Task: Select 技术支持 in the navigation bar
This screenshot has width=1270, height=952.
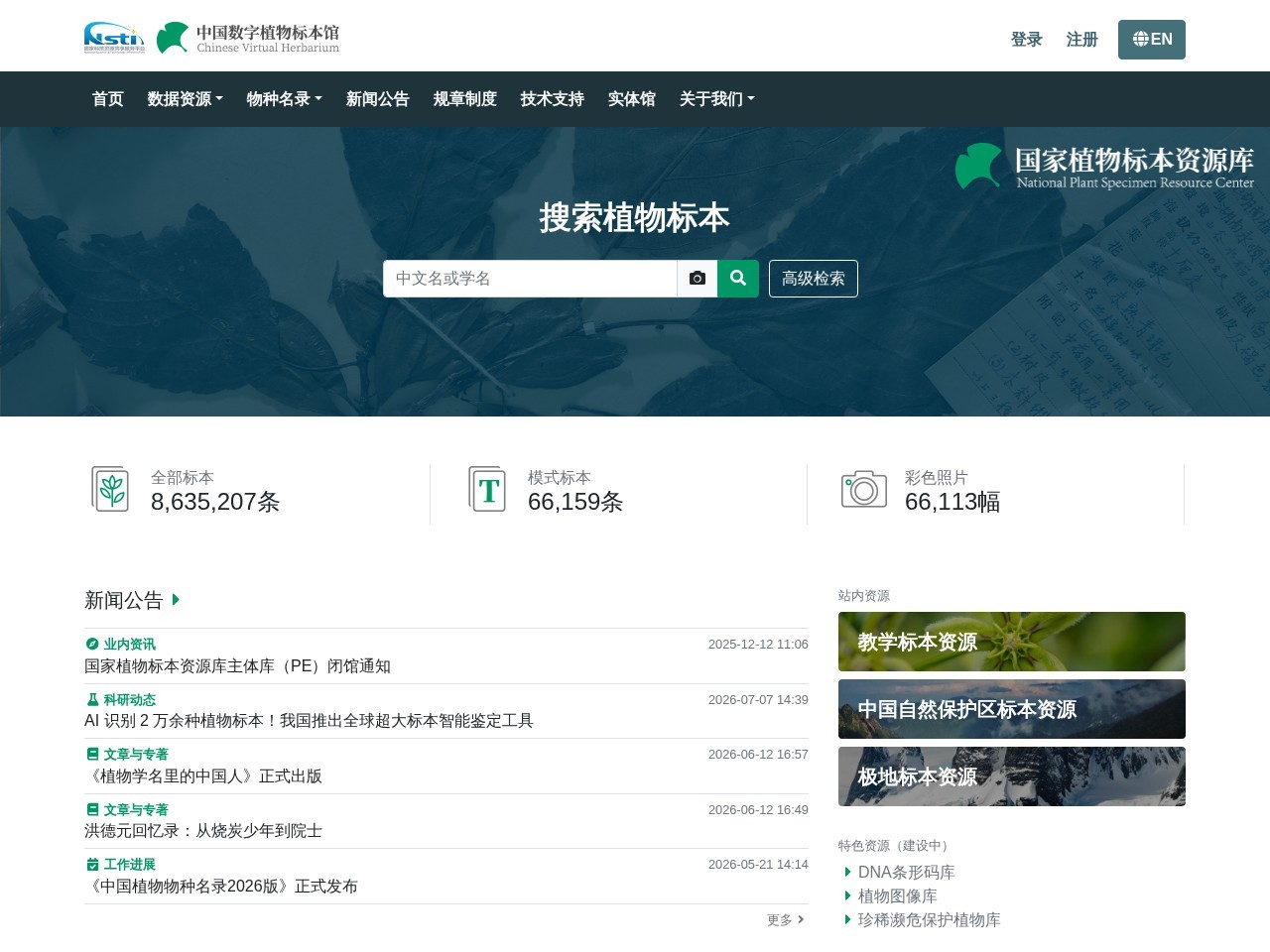Action: tap(553, 99)
